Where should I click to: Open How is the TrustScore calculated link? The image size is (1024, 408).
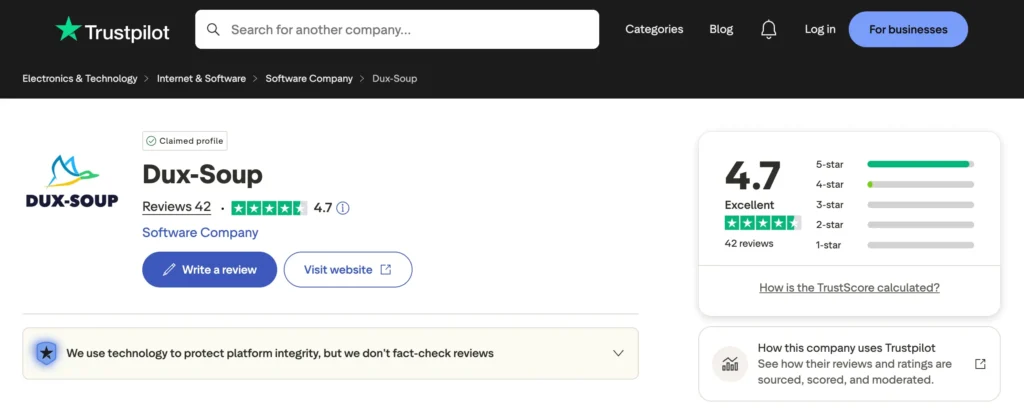pyautogui.click(x=849, y=288)
